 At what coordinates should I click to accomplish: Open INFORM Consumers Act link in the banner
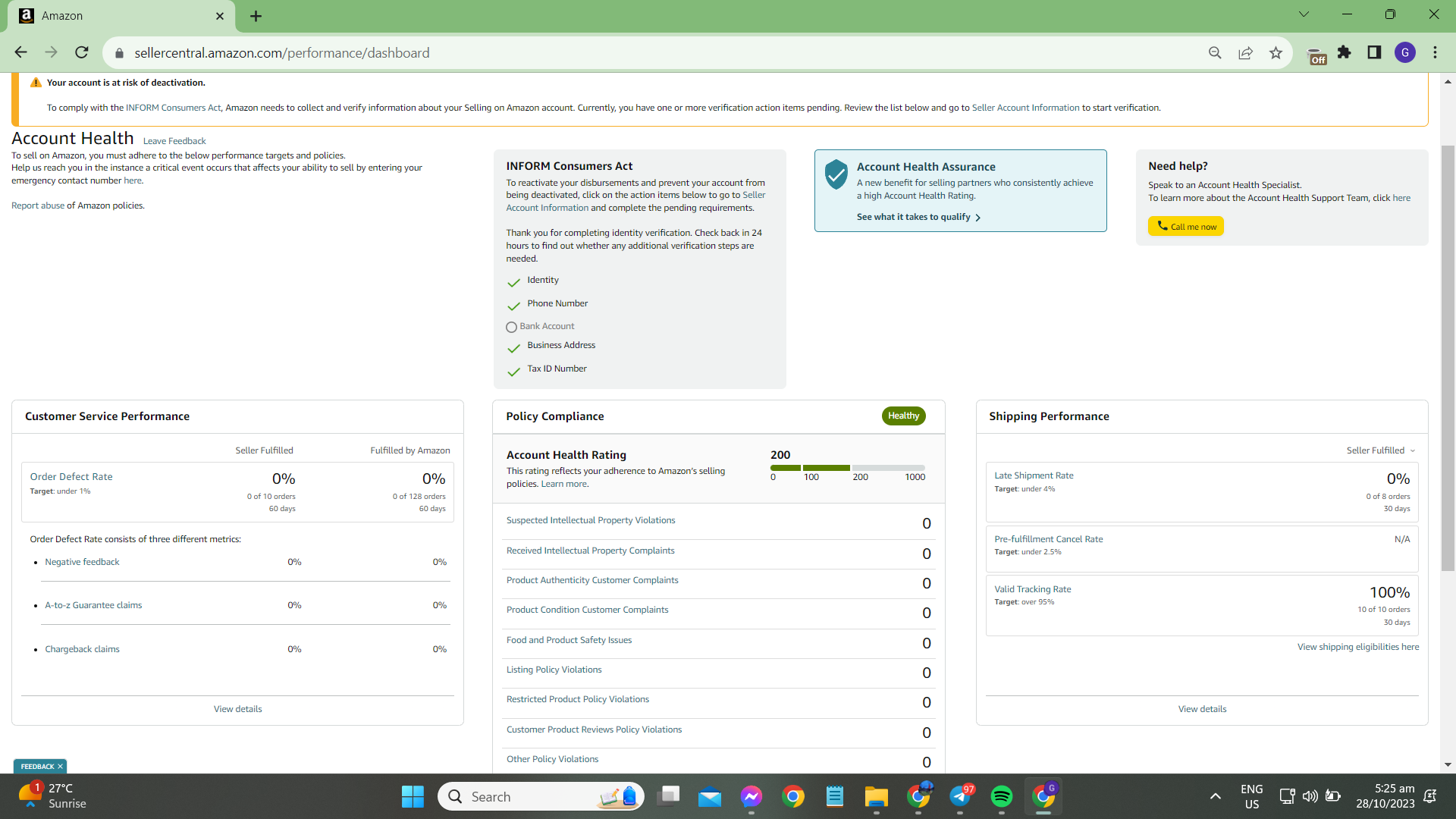(x=174, y=108)
